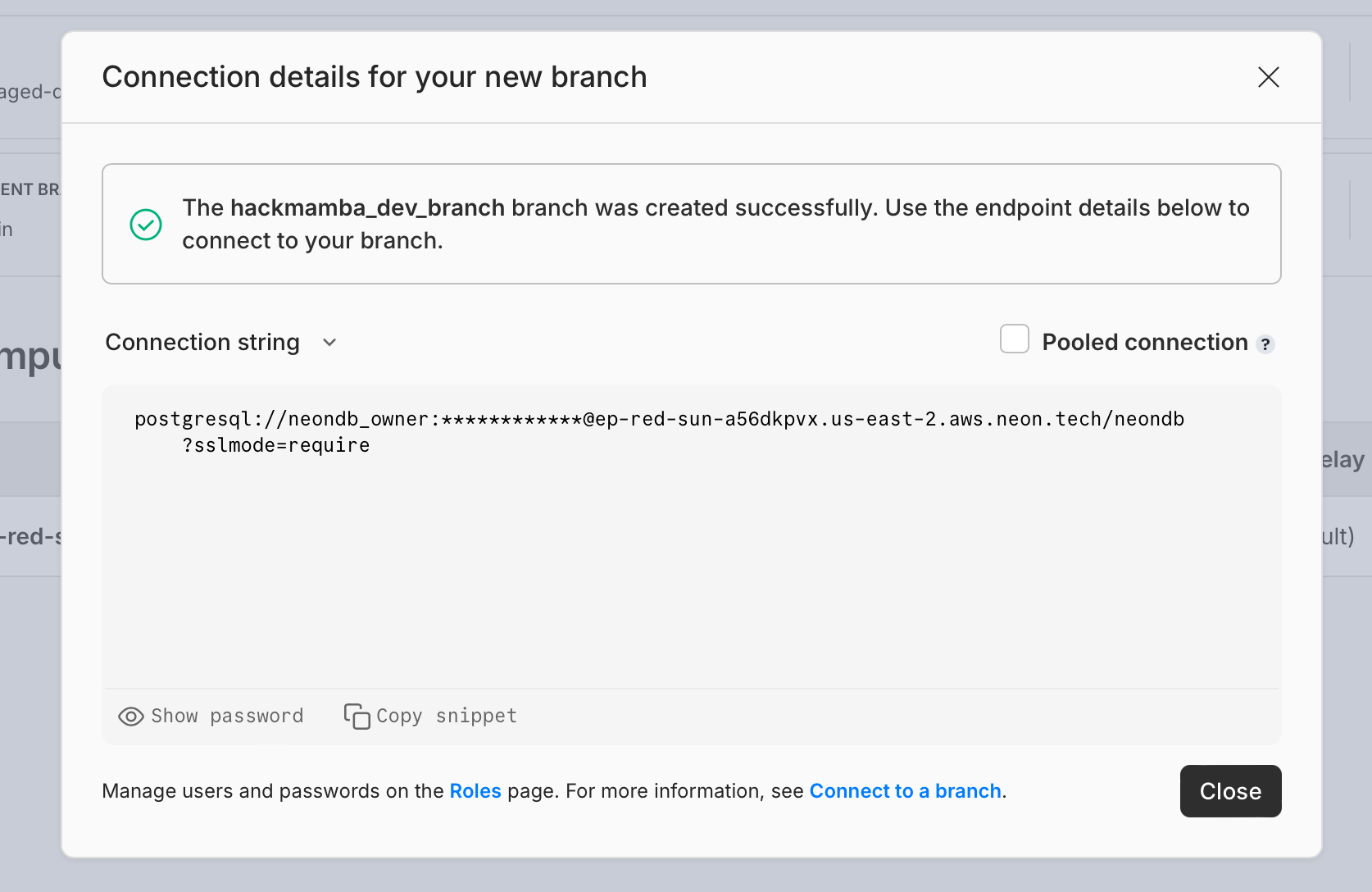This screenshot has height=892, width=1372.
Task: Close the dialog with the X icon
Action: (1268, 77)
